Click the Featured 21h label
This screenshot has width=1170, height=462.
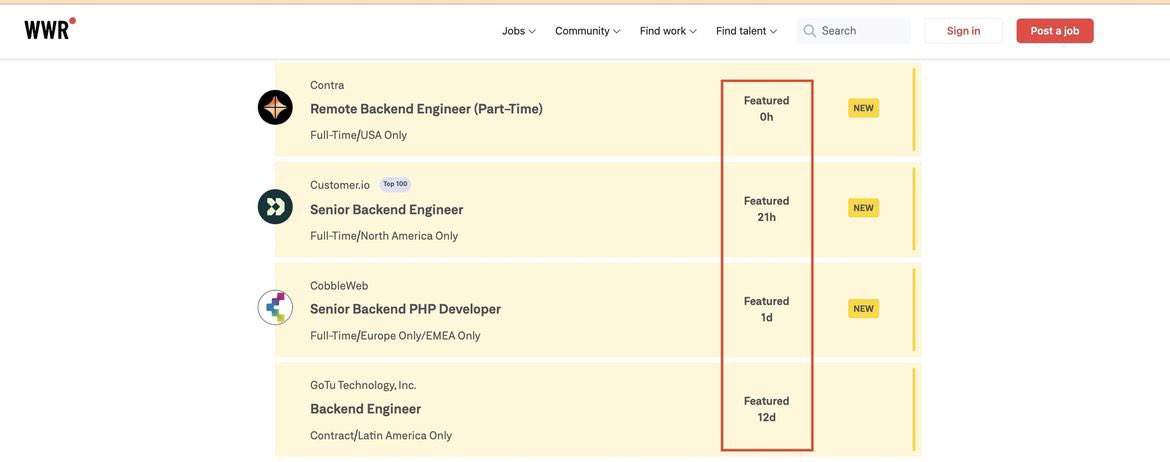click(x=766, y=209)
